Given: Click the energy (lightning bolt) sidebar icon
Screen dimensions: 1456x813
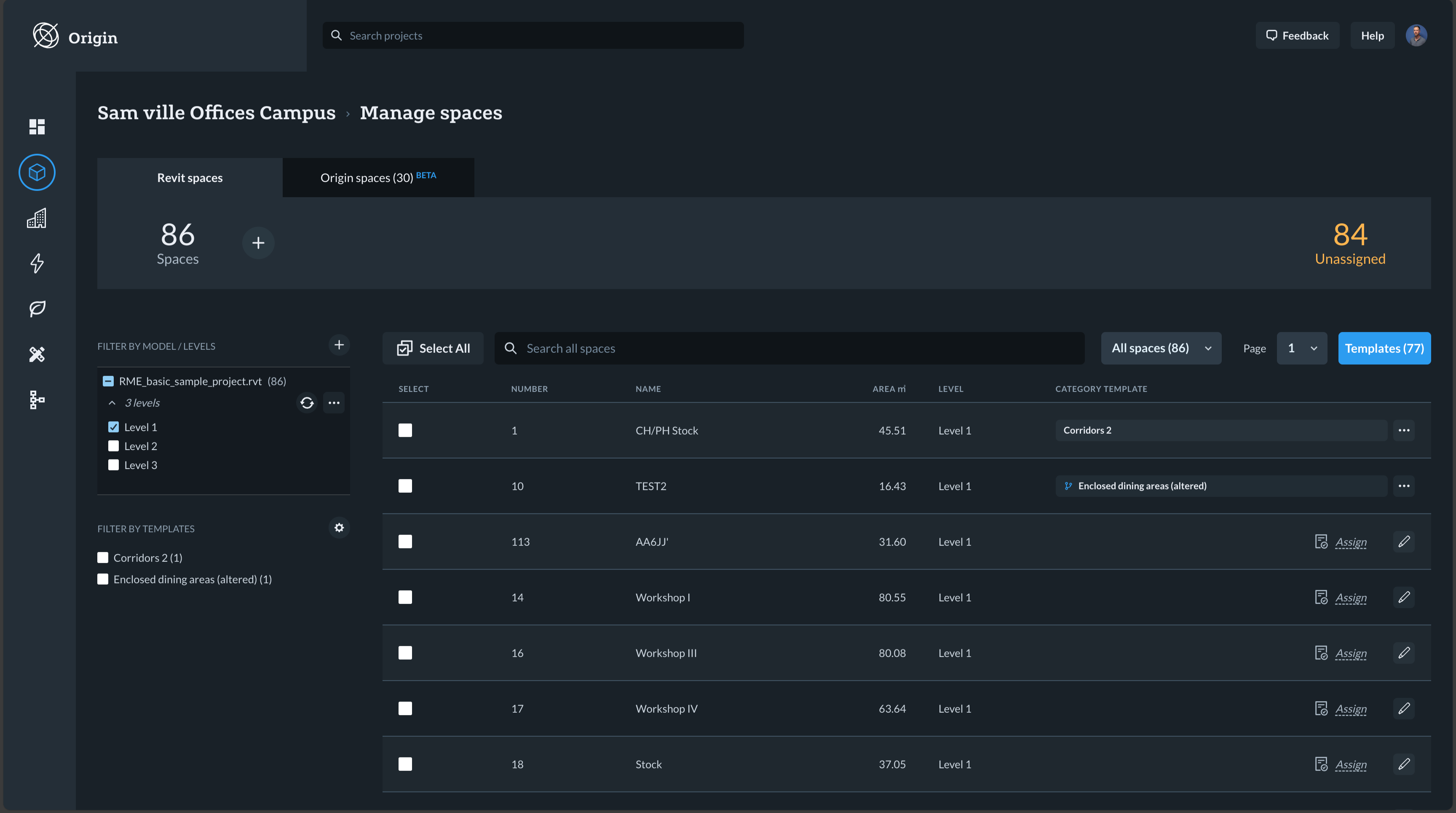Looking at the screenshot, I should coord(37,263).
